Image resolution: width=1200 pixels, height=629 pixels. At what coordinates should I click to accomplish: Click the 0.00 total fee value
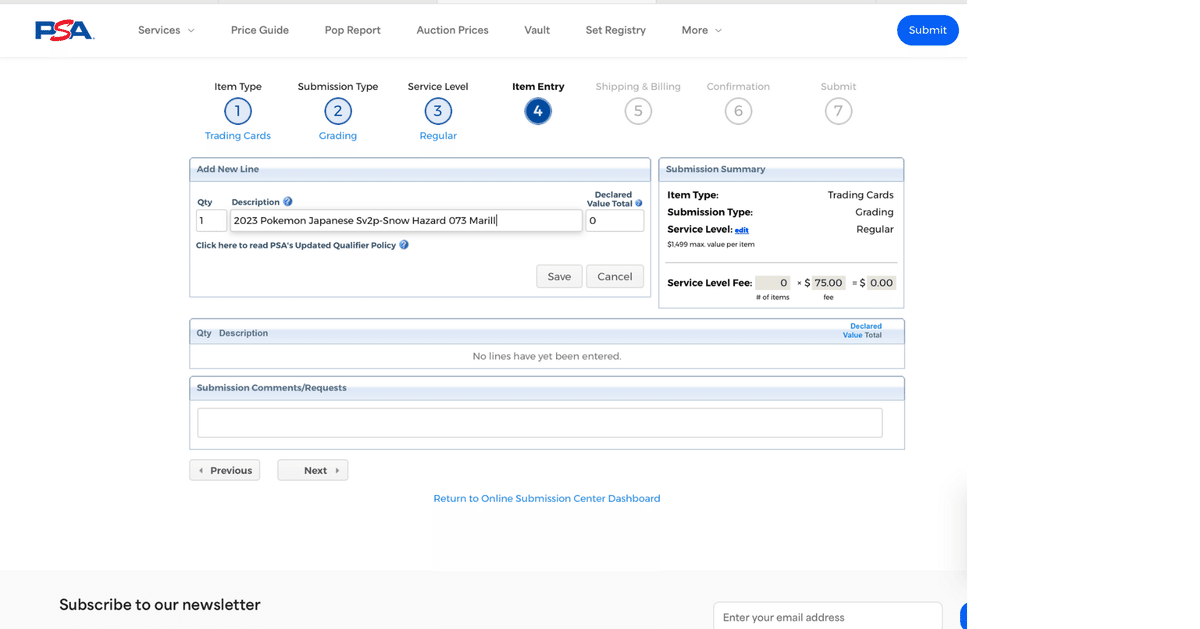tap(881, 283)
